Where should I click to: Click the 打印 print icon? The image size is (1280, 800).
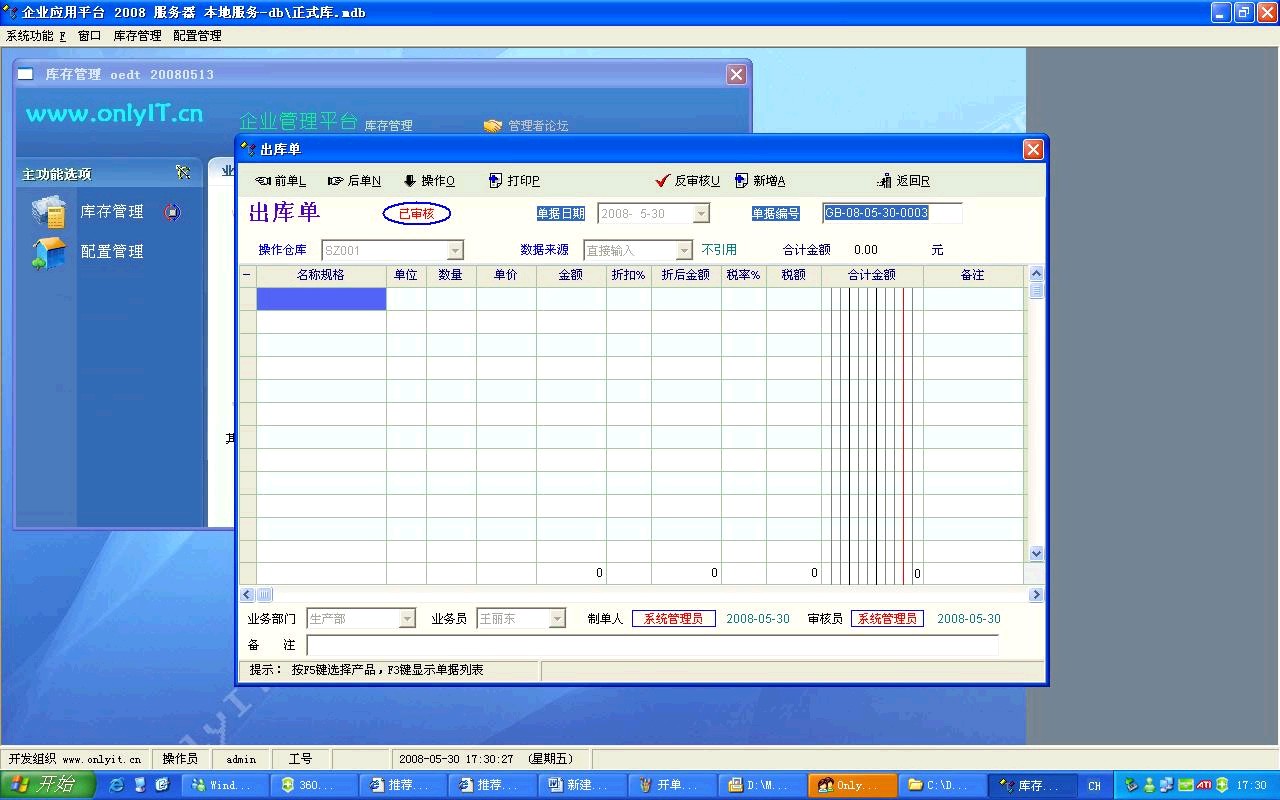click(x=495, y=181)
